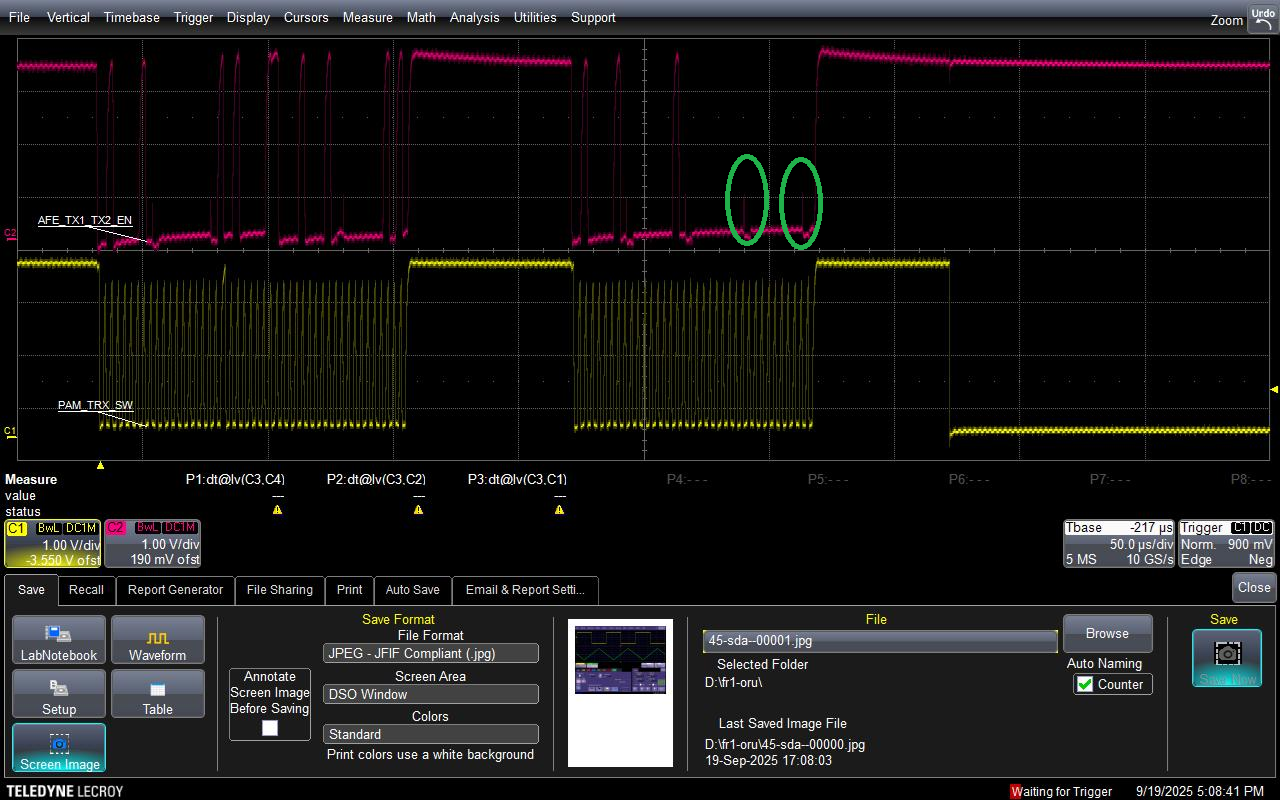
Task: Select the Table save icon
Action: tap(157, 694)
